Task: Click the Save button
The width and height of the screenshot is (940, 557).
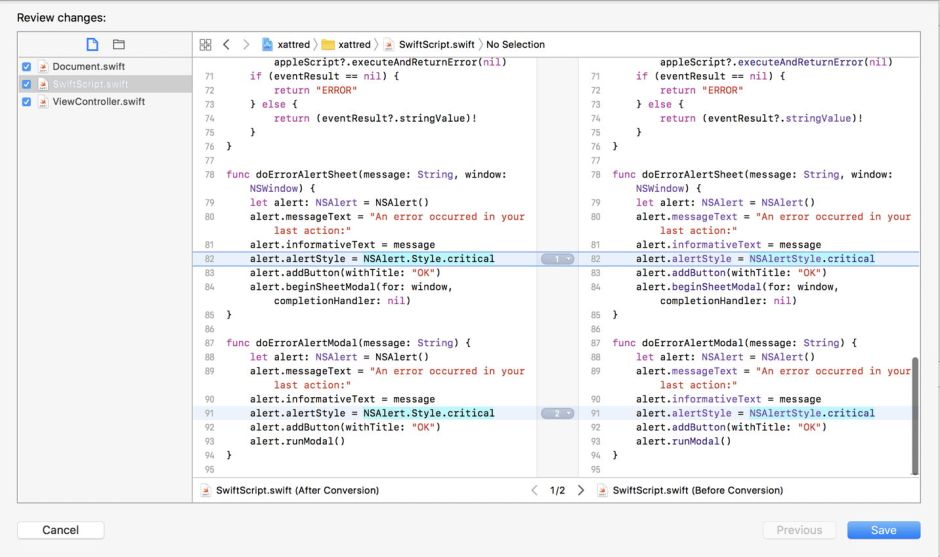Action: pos(883,530)
